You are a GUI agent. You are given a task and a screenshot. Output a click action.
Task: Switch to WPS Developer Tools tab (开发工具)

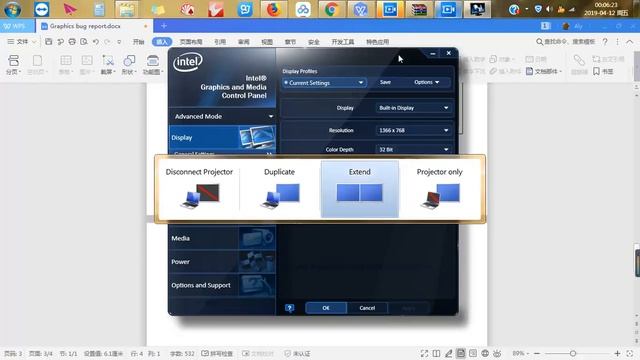343,42
